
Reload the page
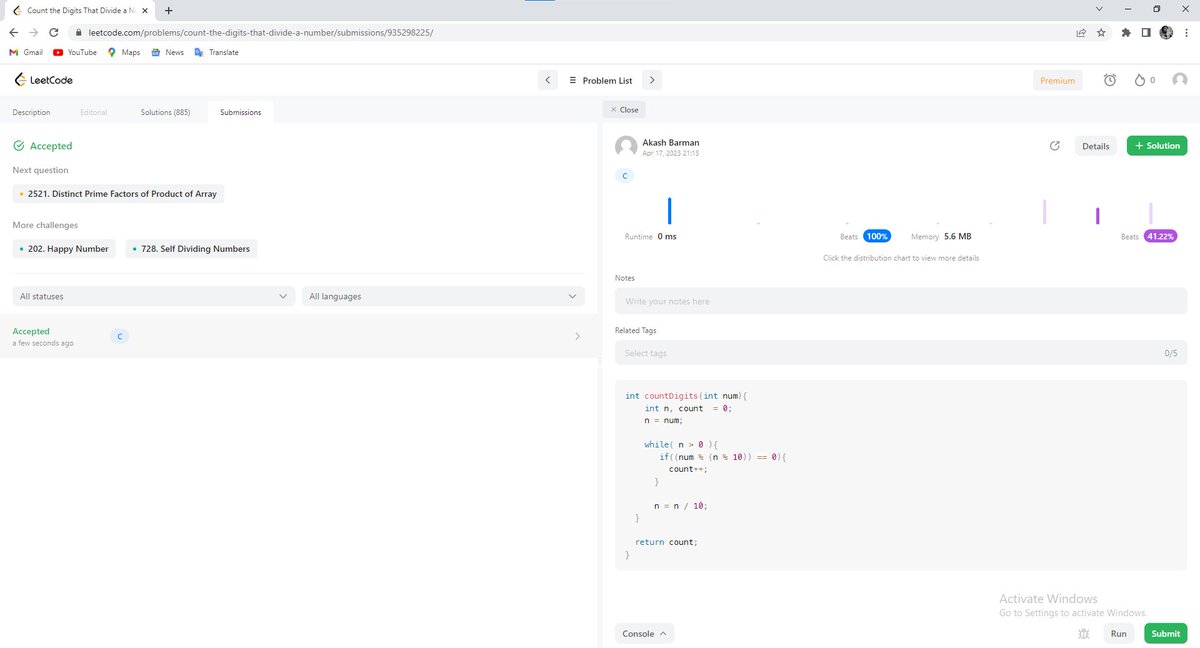coord(54,32)
